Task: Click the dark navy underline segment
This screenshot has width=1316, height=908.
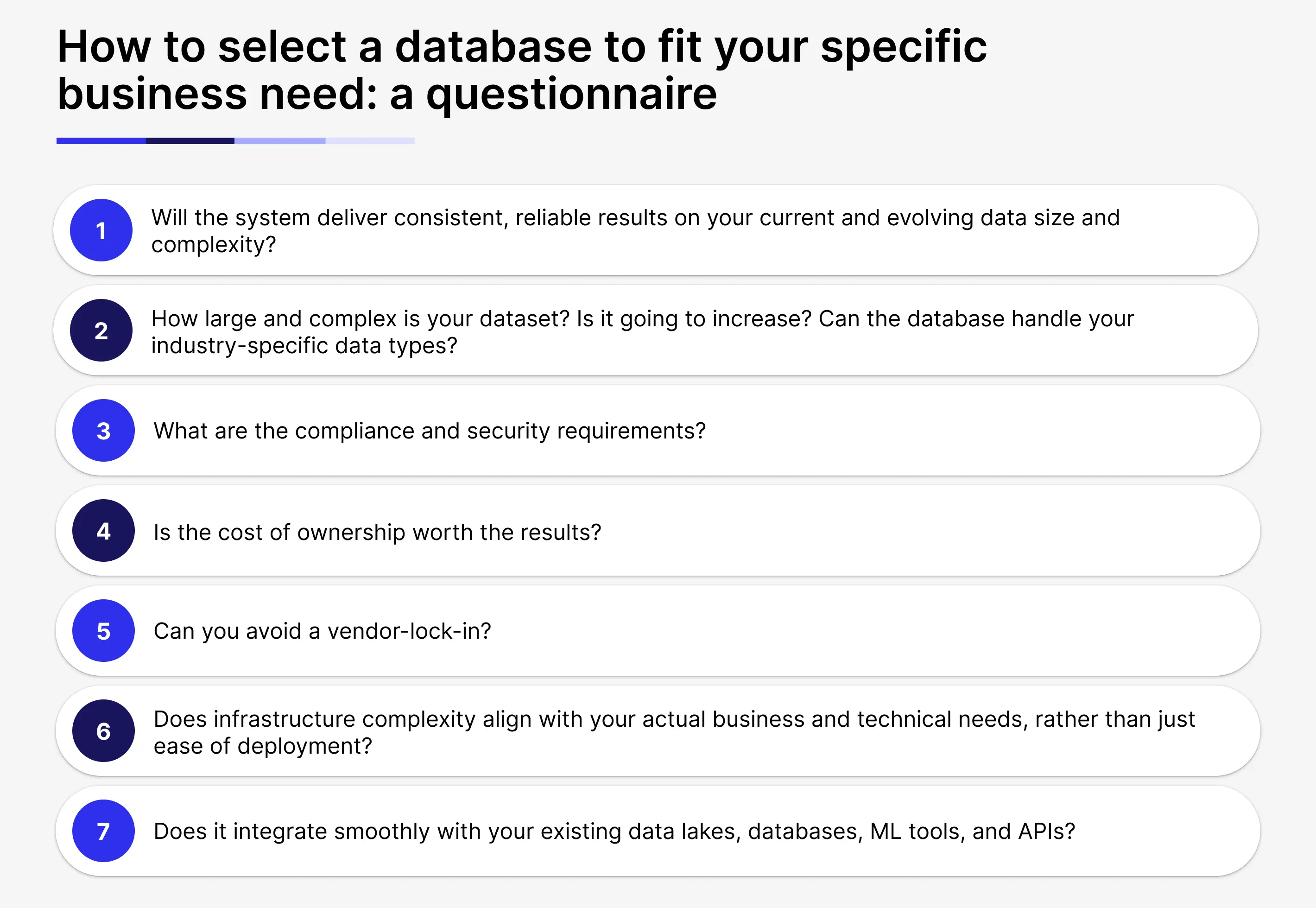Action: (x=190, y=140)
